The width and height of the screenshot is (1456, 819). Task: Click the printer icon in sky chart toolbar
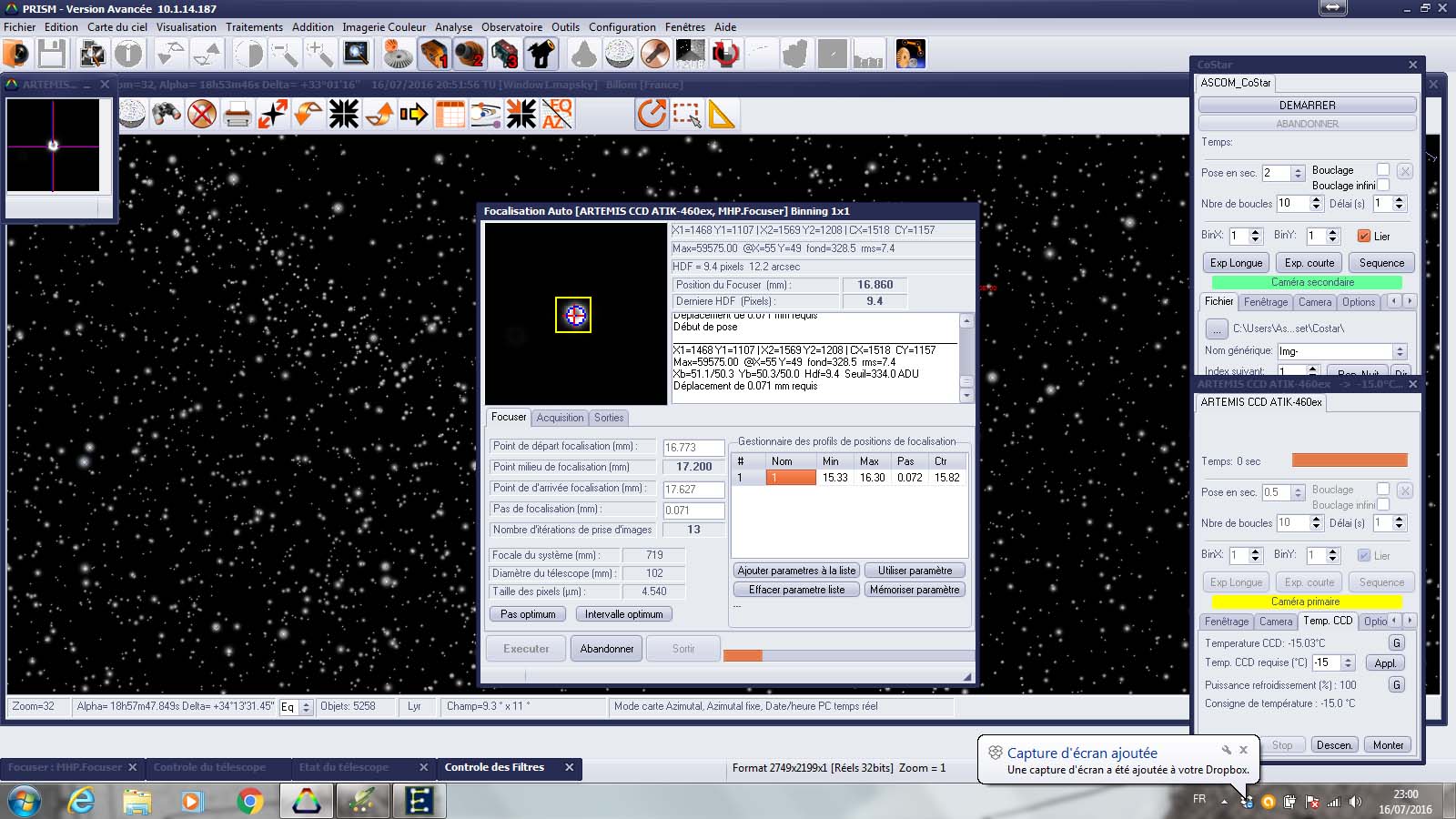238,115
